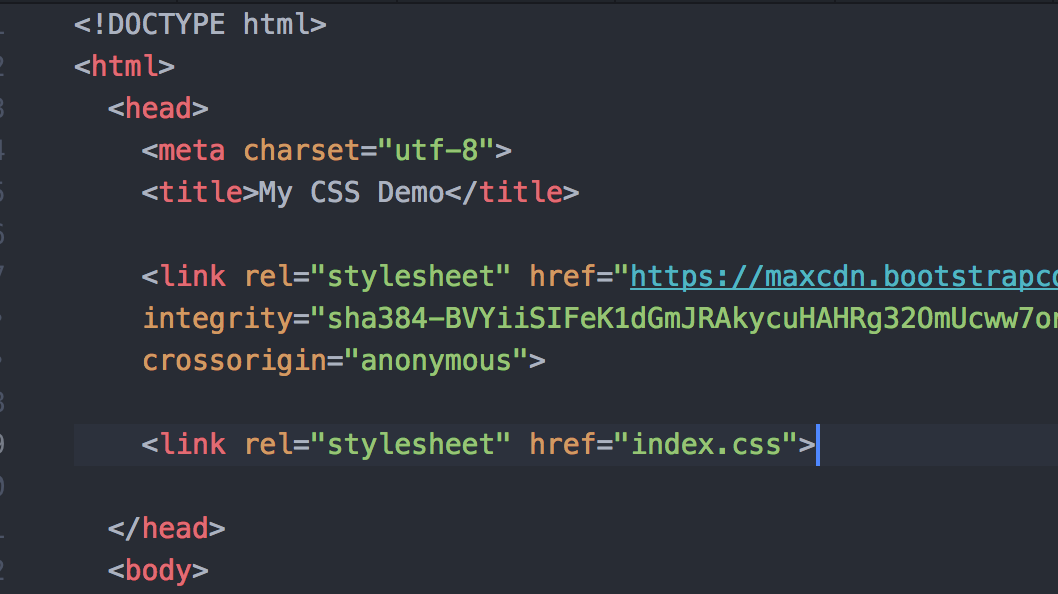1058x594 pixels.
Task: Click the charset attribute name in meta tag
Action: [300, 150]
